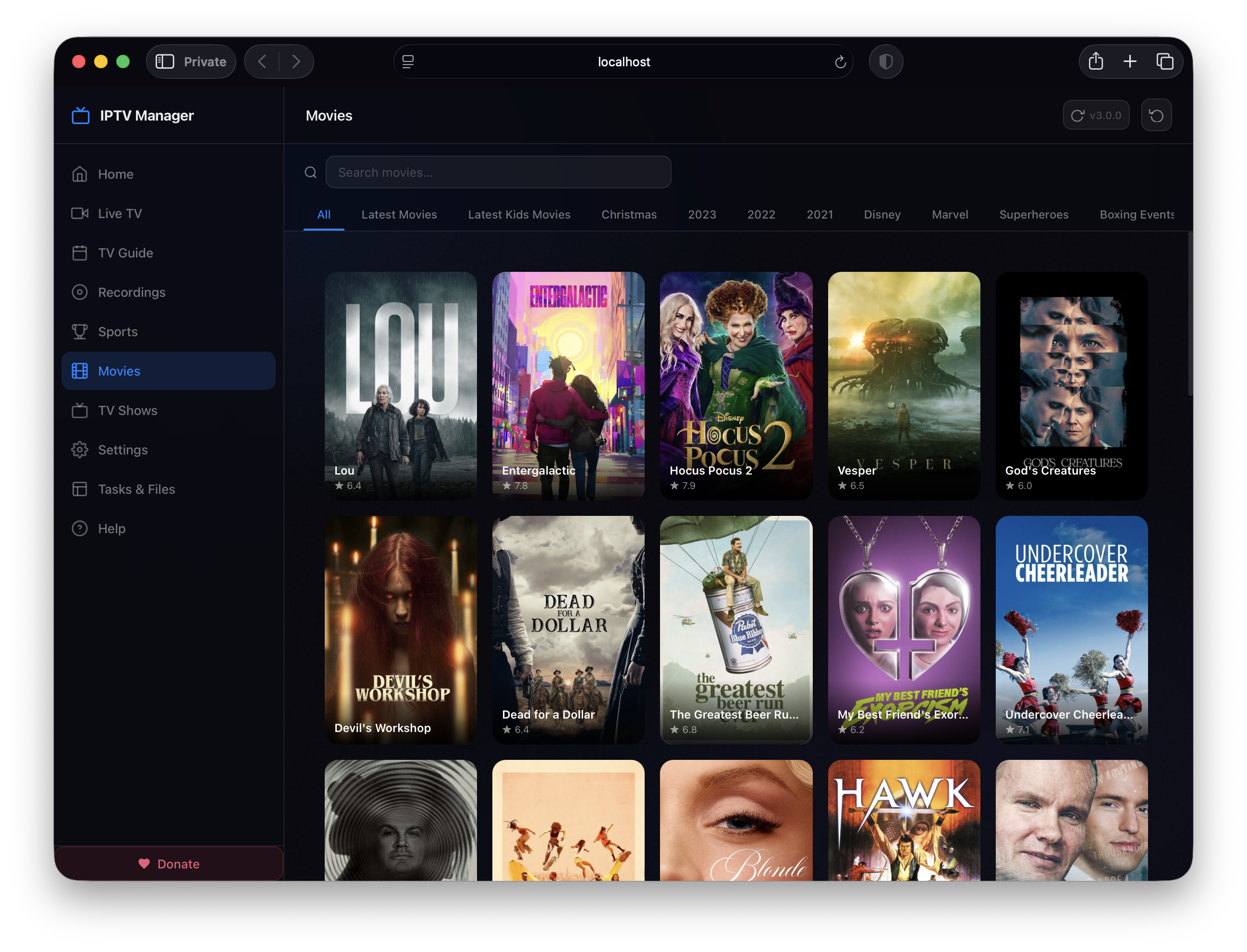
Task: Open the TV Guide calendar
Action: 168,253
